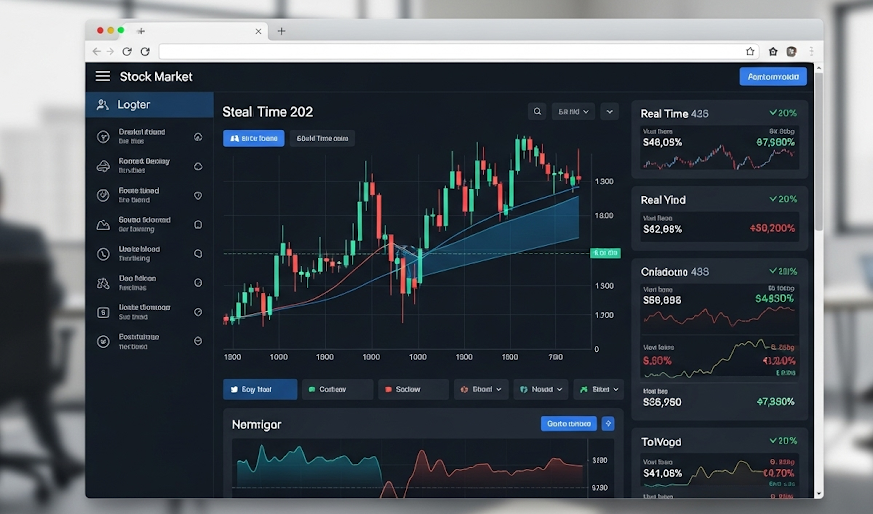Select the blue highlighted chart tab
Viewport: 873px width, 514px height.
point(254,138)
